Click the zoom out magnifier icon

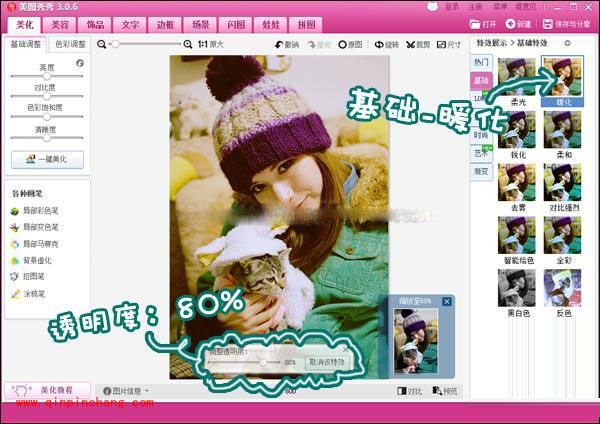(101, 44)
